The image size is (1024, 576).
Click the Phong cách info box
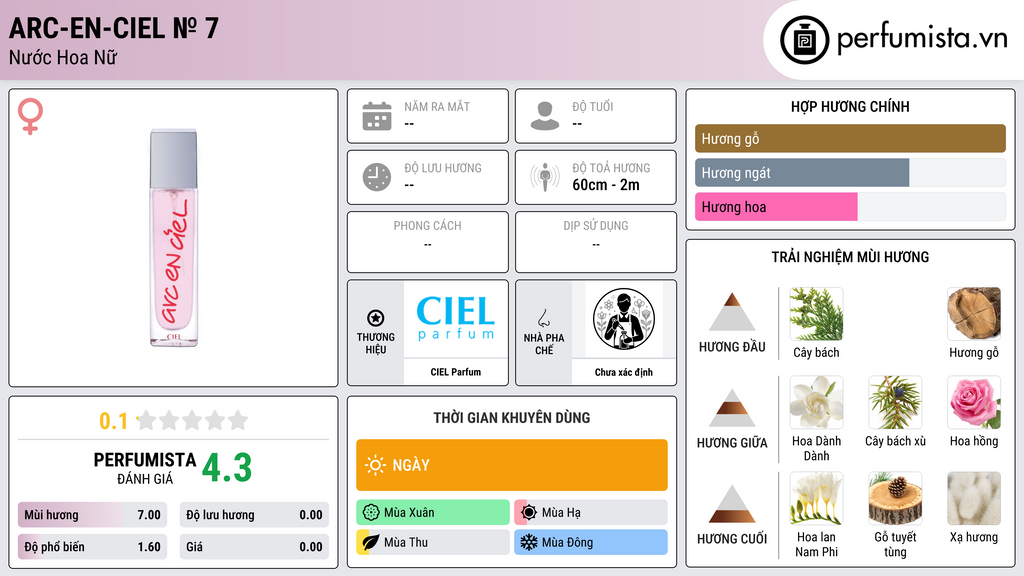[x=428, y=242]
